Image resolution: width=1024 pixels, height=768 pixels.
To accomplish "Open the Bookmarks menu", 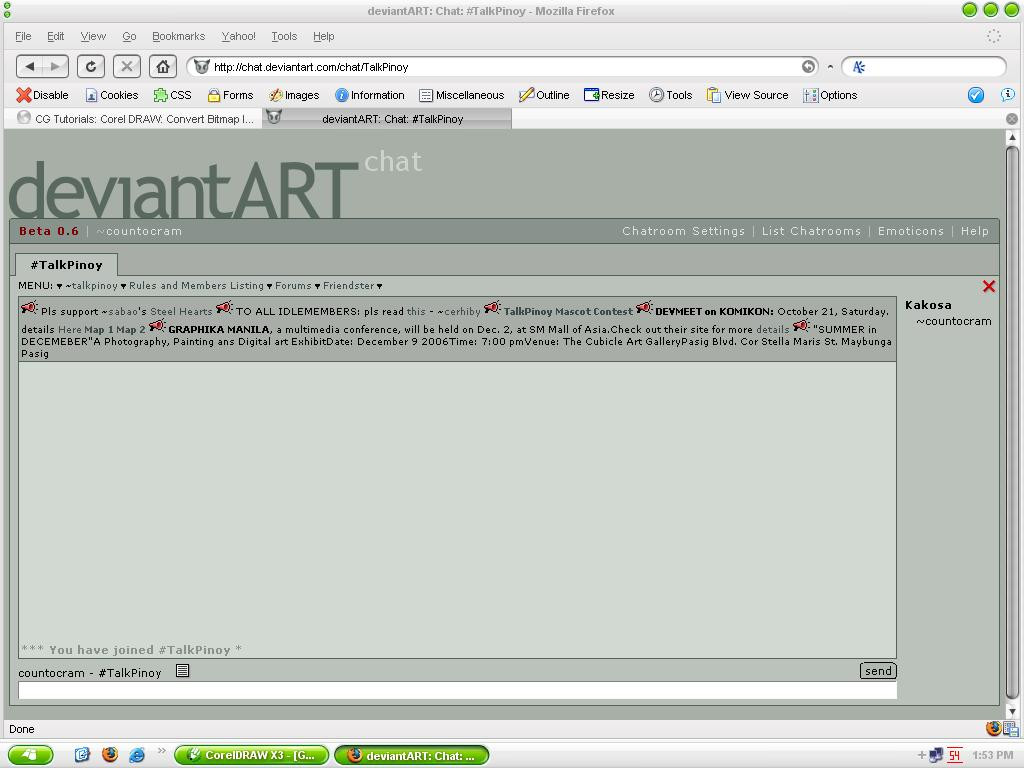I will click(x=178, y=37).
